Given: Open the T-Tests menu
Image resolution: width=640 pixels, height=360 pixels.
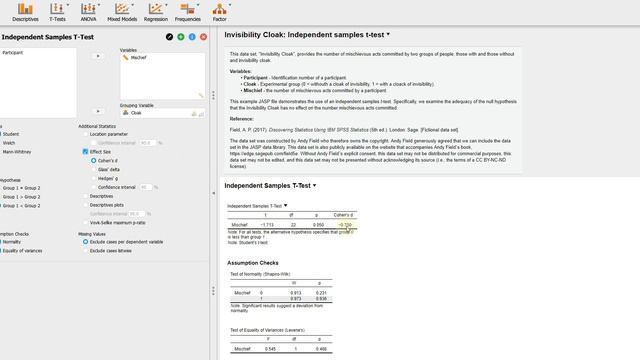Looking at the screenshot, I should click(57, 12).
